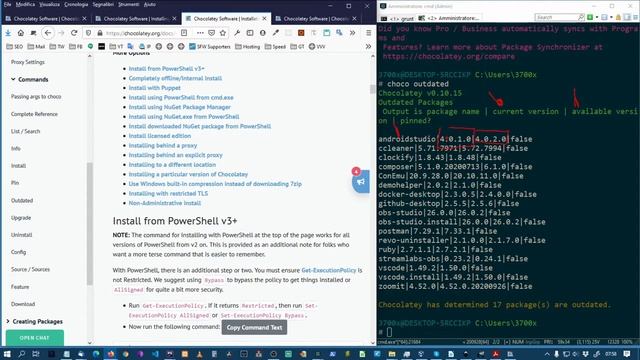Focus the ConEmu Search input field
This screenshot has height=360, width=640.
(556, 17)
